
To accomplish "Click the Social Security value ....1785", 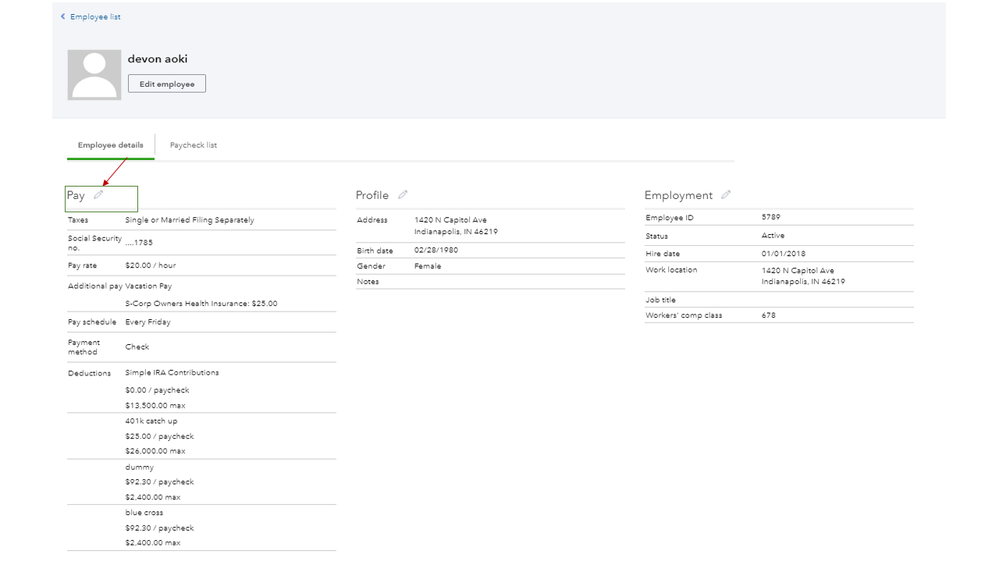I will coord(139,243).
